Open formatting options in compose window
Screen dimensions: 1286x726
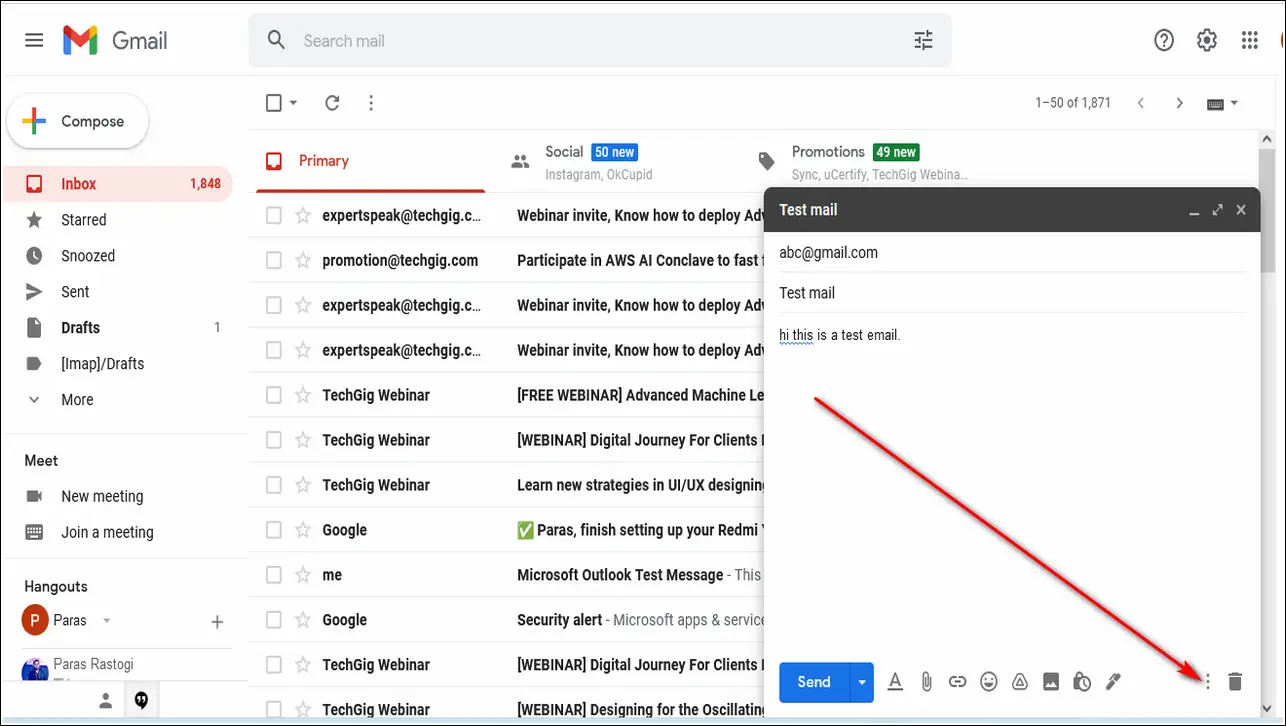click(x=895, y=682)
